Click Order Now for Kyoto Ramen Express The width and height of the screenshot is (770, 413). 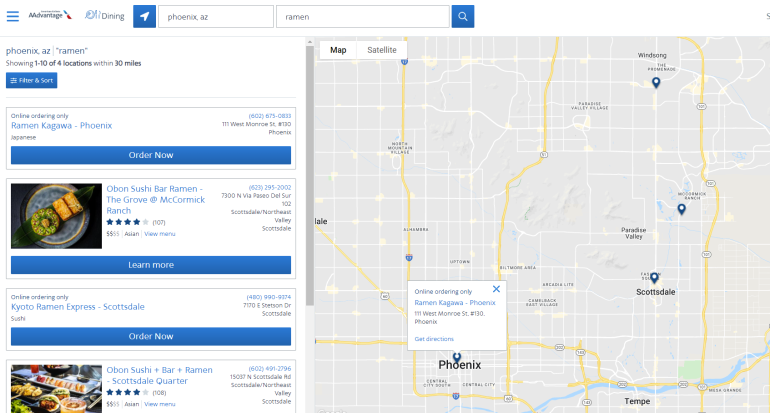coord(150,336)
